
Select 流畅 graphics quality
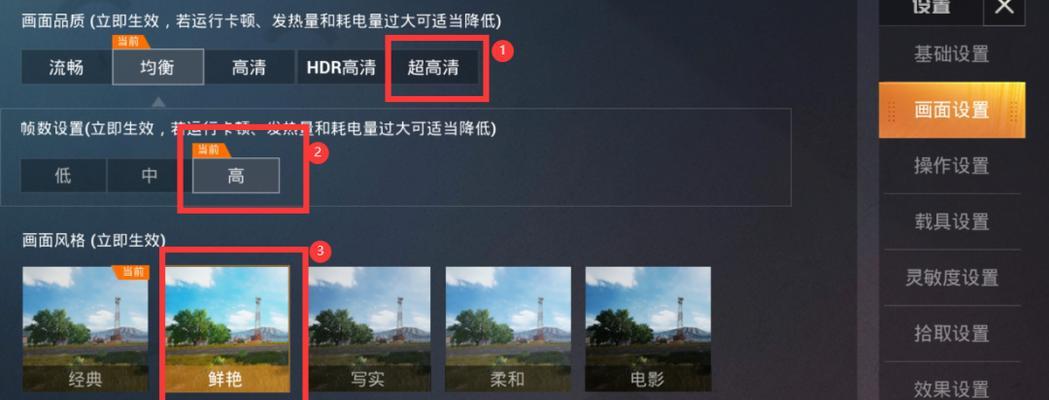[x=66, y=67]
